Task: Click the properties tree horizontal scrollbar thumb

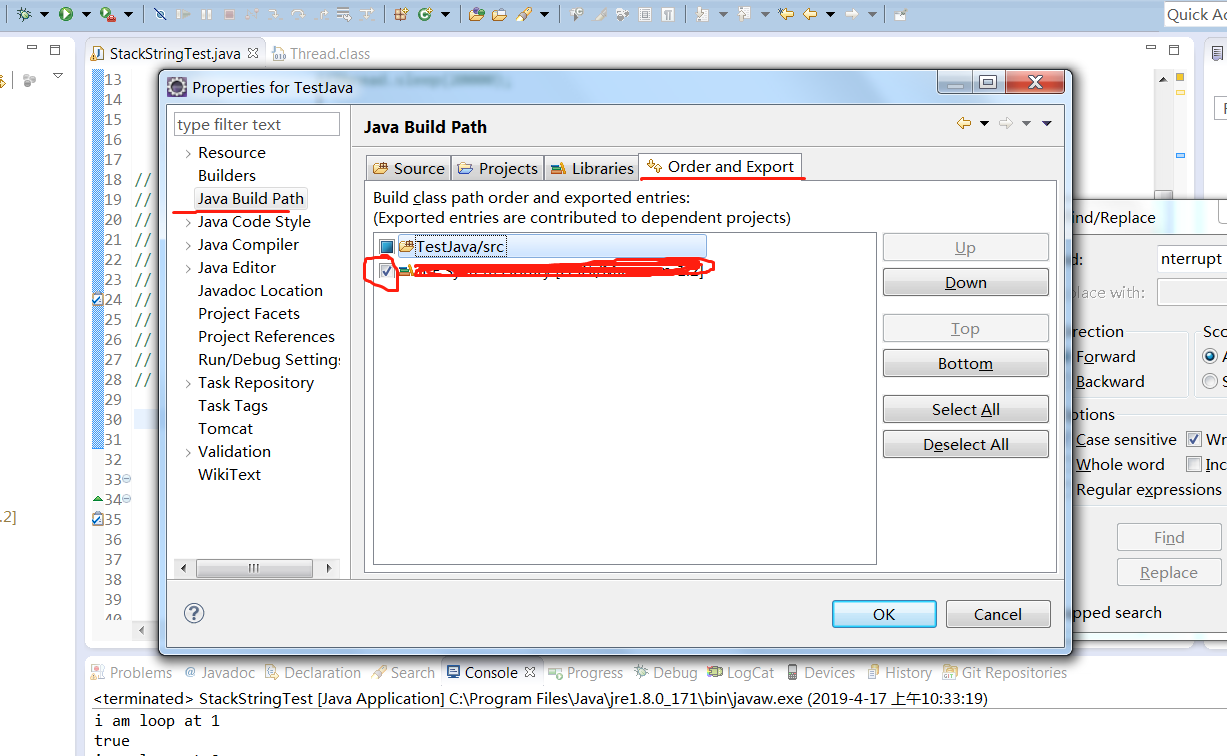Action: coord(253,568)
